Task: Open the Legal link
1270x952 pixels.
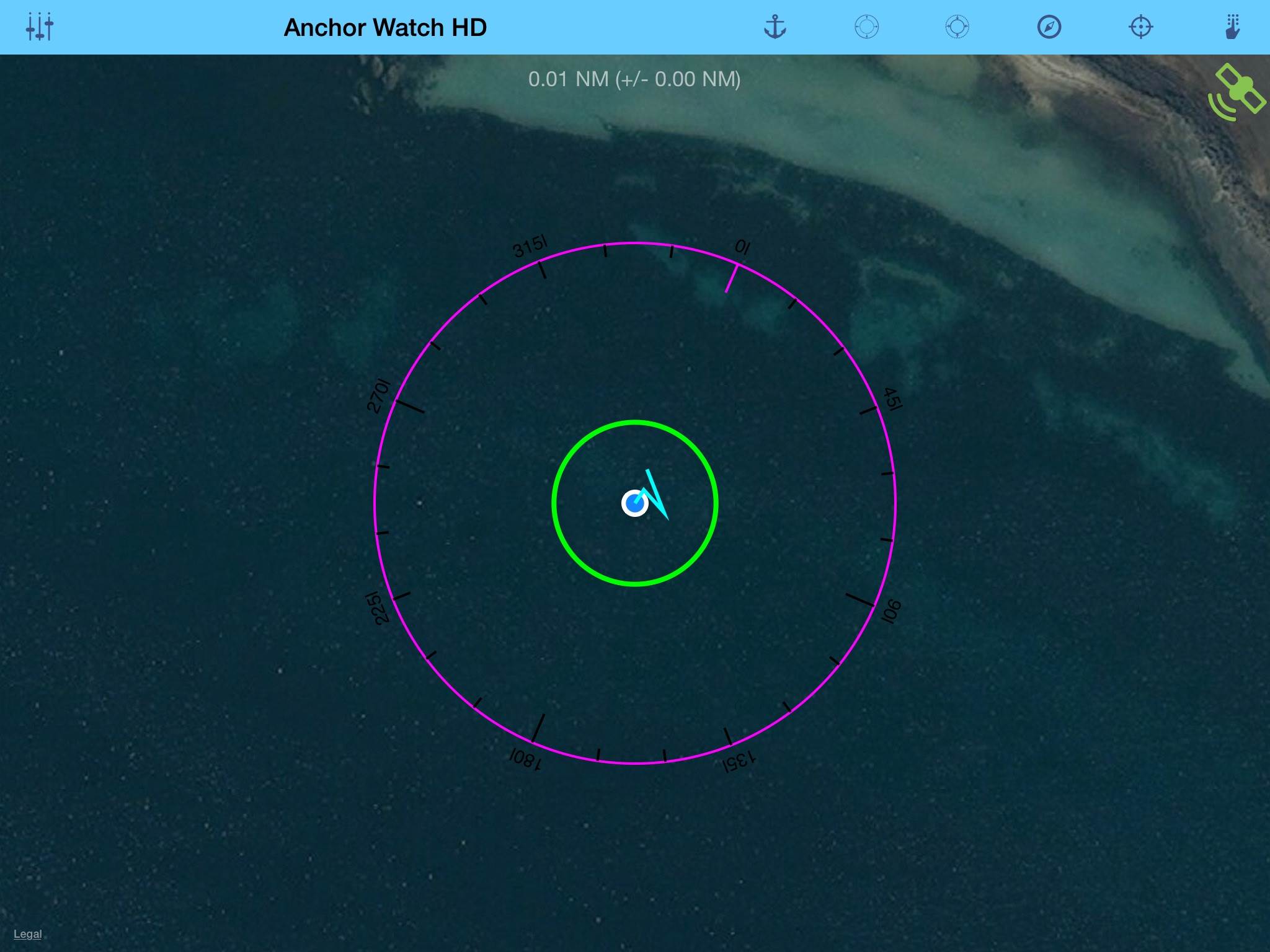Action: pyautogui.click(x=27, y=934)
